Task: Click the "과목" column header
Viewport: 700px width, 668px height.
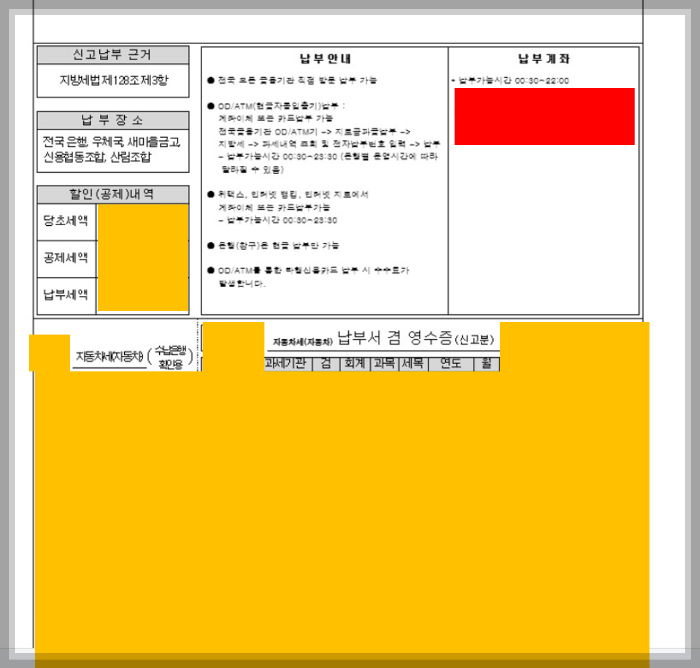Action: pos(384,364)
